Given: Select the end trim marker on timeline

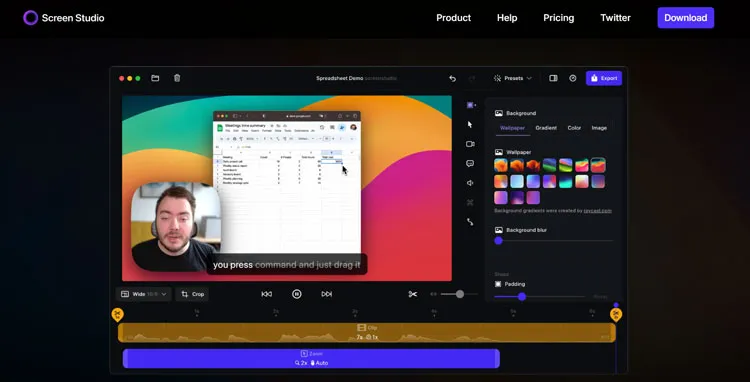Looking at the screenshot, I should [x=616, y=314].
